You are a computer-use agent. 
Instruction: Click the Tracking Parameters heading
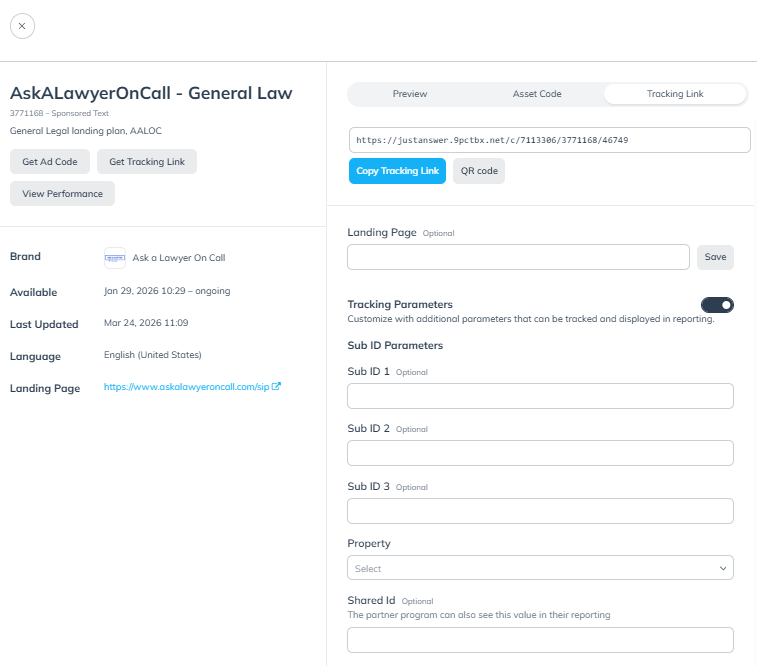pyautogui.click(x=400, y=305)
